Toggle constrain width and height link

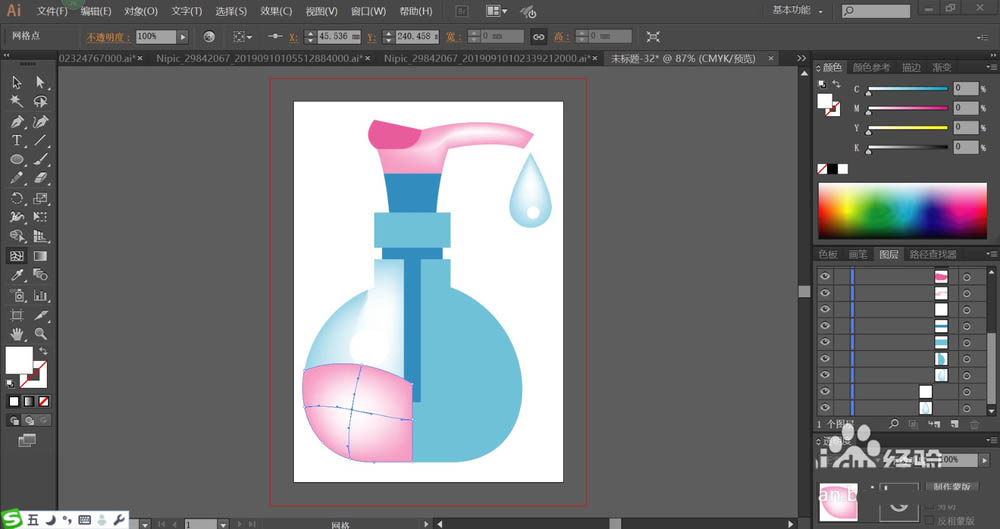click(x=538, y=37)
